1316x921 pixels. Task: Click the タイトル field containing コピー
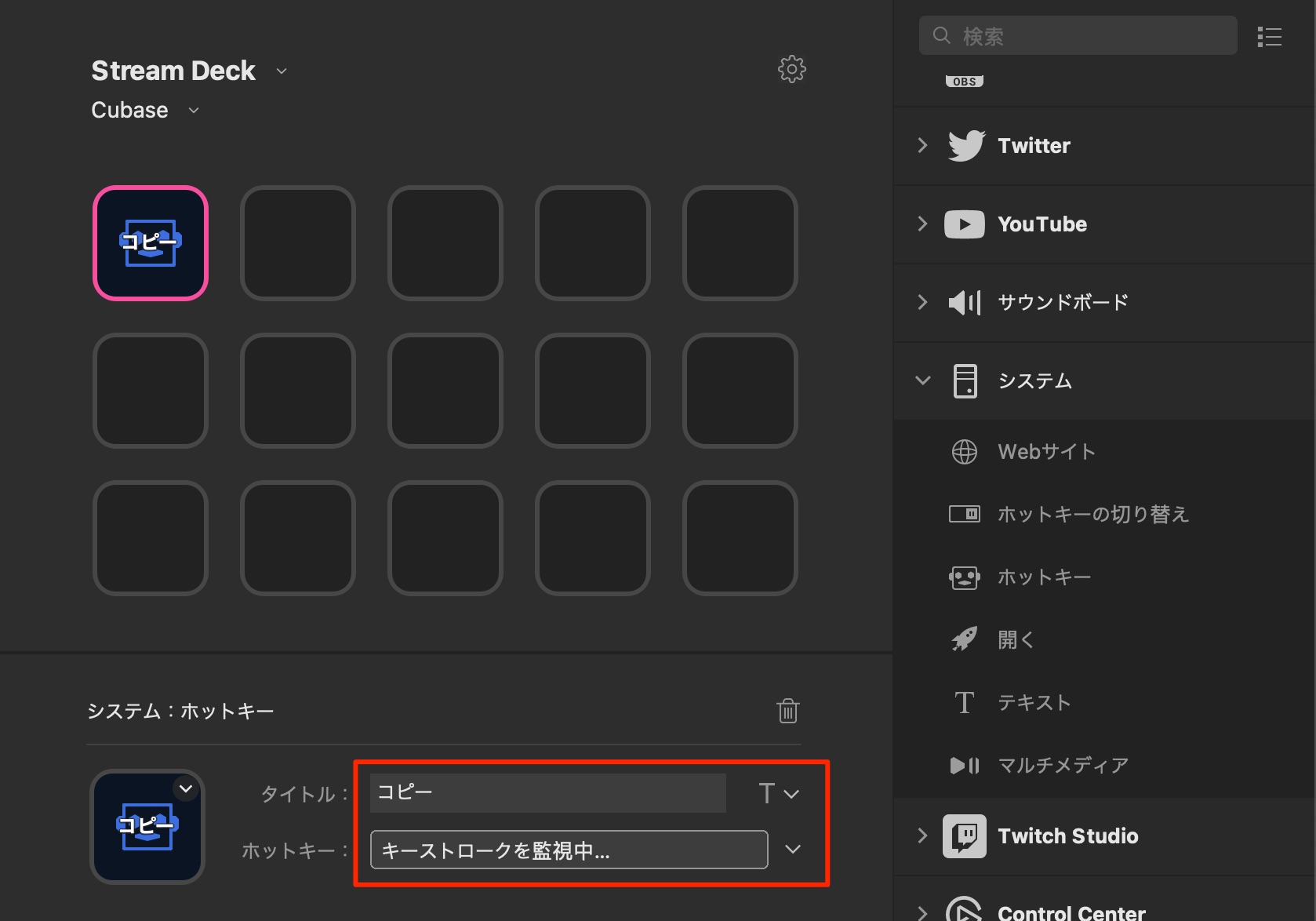[547, 793]
